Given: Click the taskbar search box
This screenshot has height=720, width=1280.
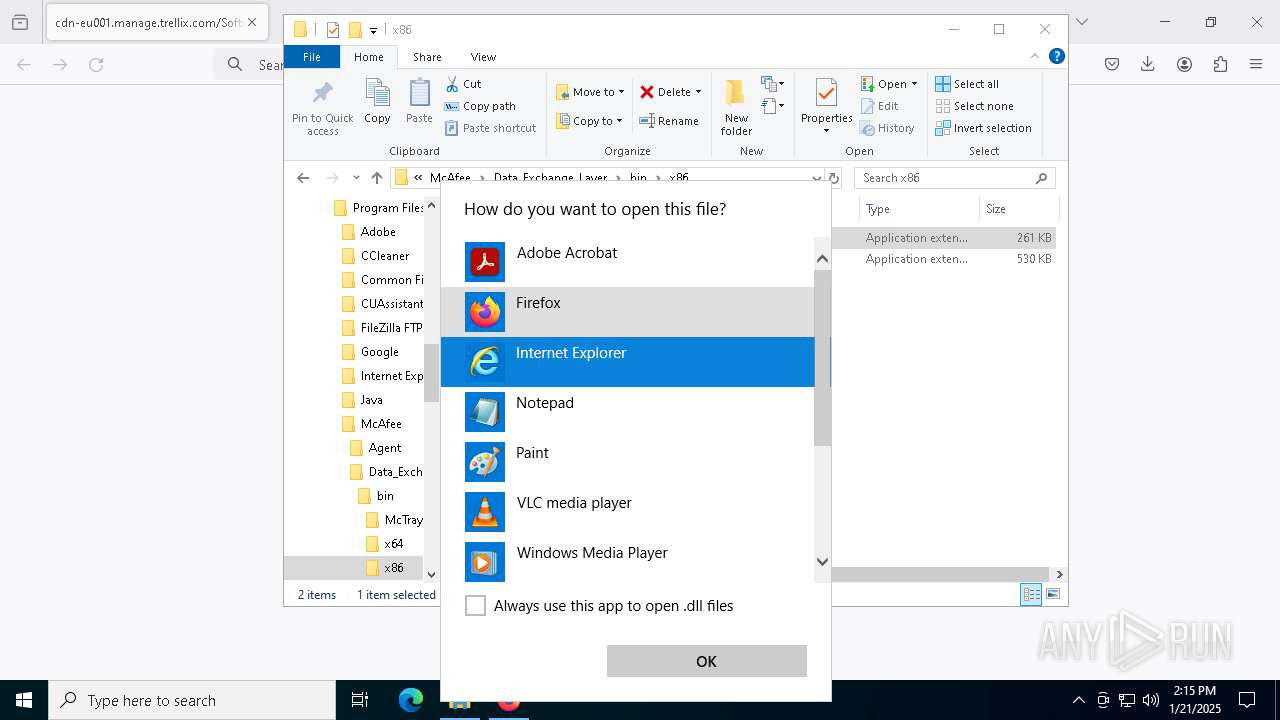Looking at the screenshot, I should click(192, 700).
